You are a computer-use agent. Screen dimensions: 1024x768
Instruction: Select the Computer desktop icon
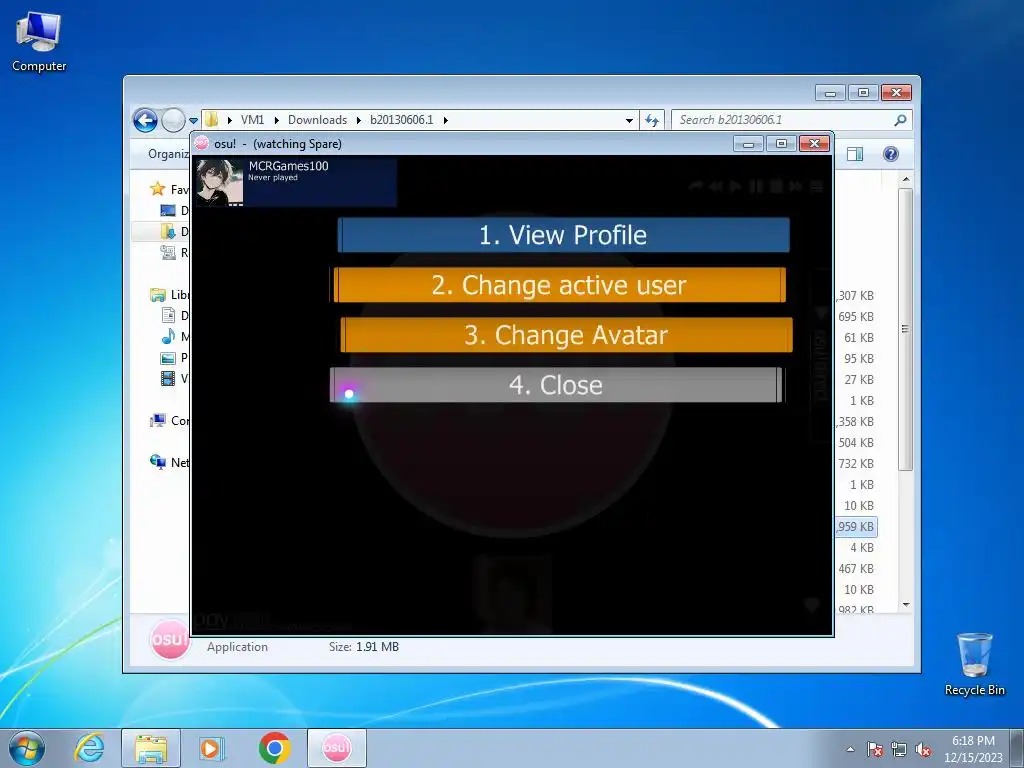[x=39, y=42]
